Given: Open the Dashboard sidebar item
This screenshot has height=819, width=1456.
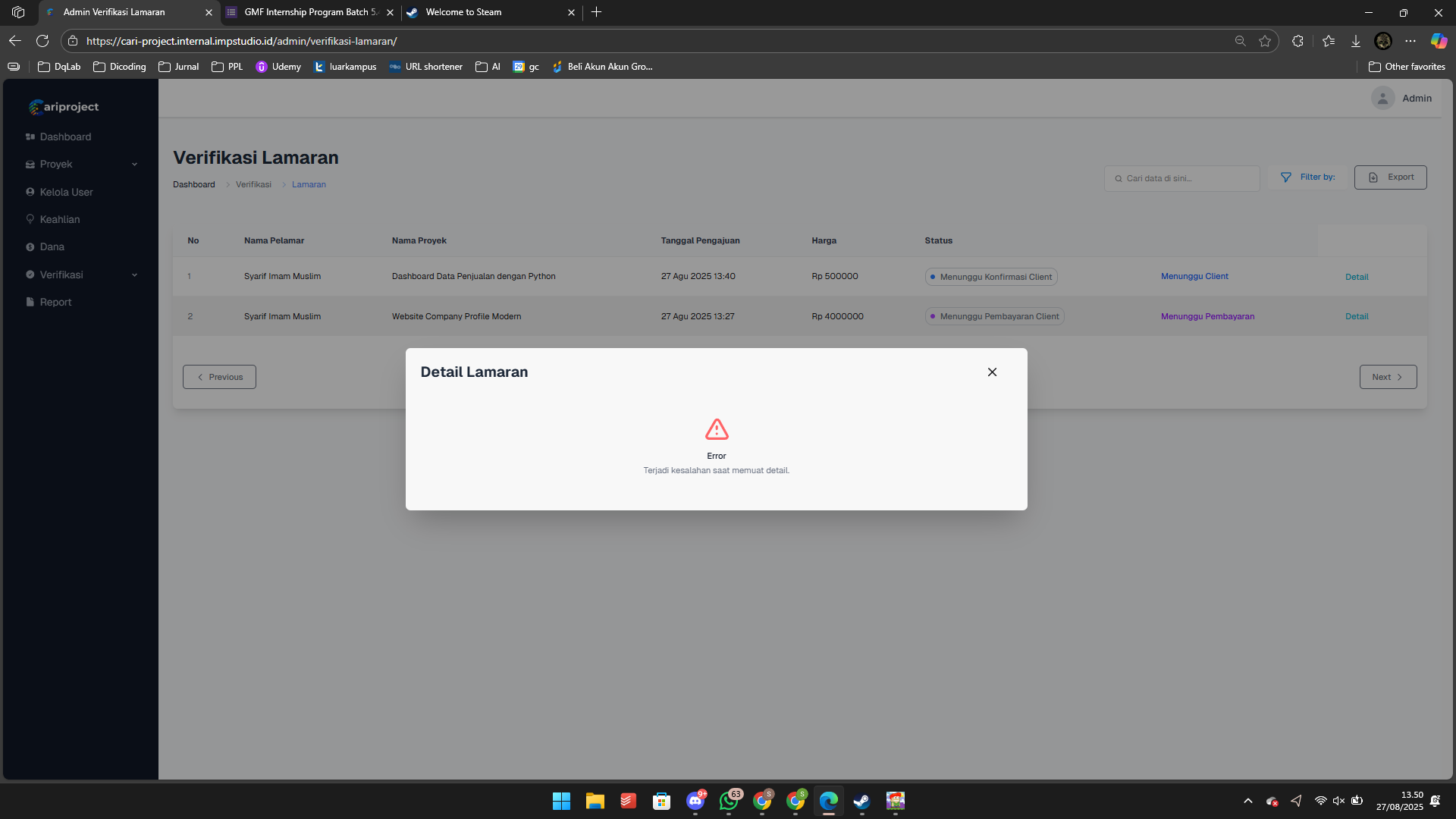Looking at the screenshot, I should [x=65, y=136].
